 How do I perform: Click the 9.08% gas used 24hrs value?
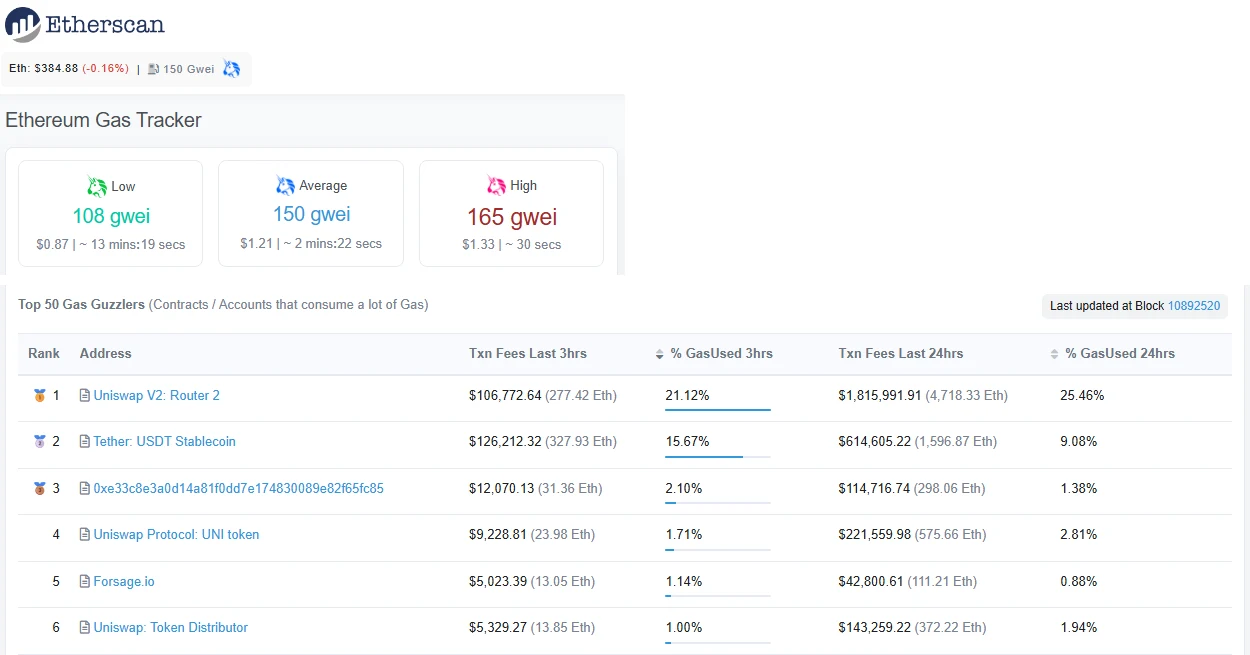1079,442
